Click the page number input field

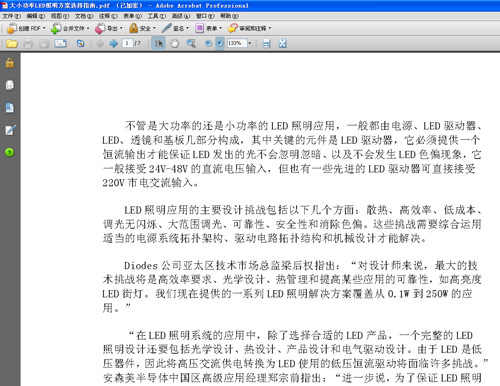click(x=128, y=43)
